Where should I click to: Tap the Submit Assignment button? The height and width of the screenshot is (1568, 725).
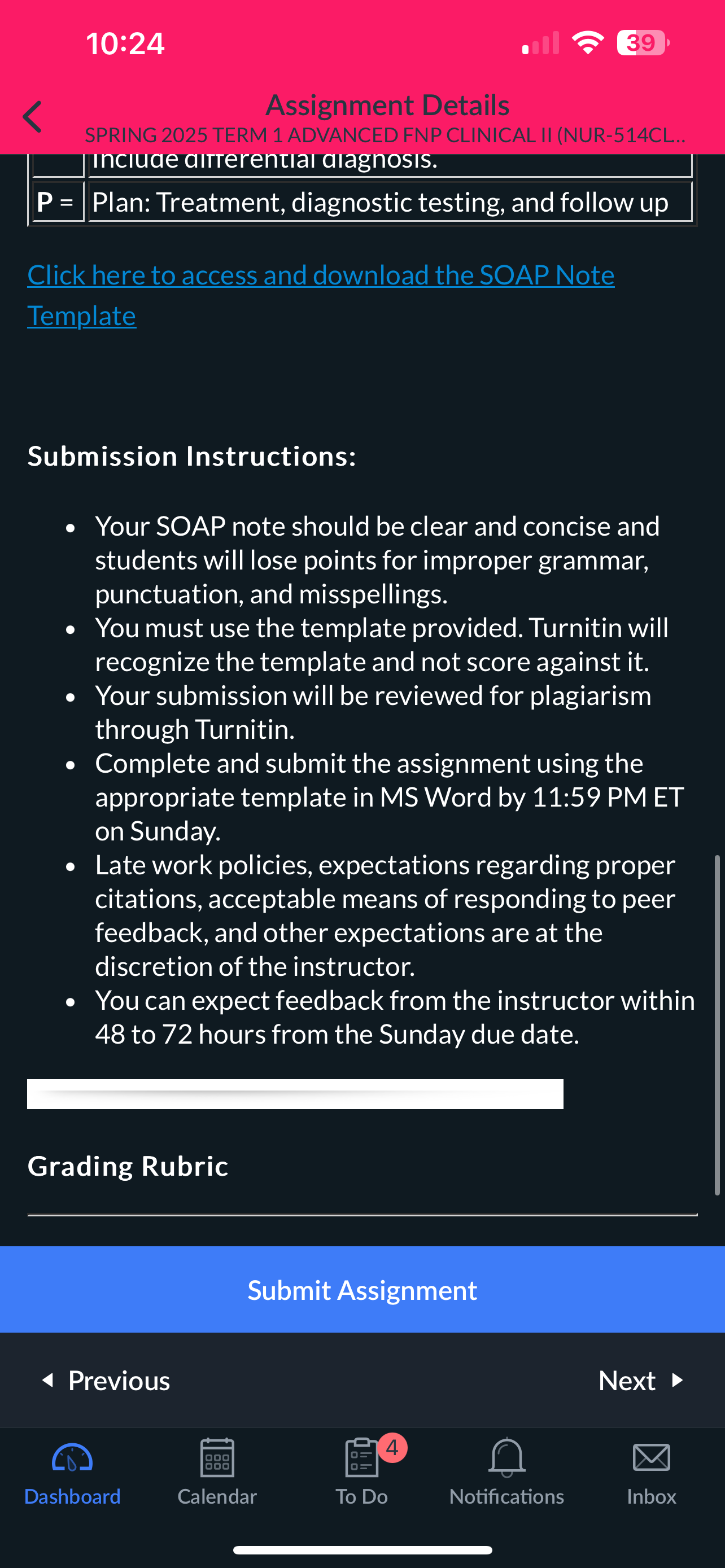[x=362, y=1290]
